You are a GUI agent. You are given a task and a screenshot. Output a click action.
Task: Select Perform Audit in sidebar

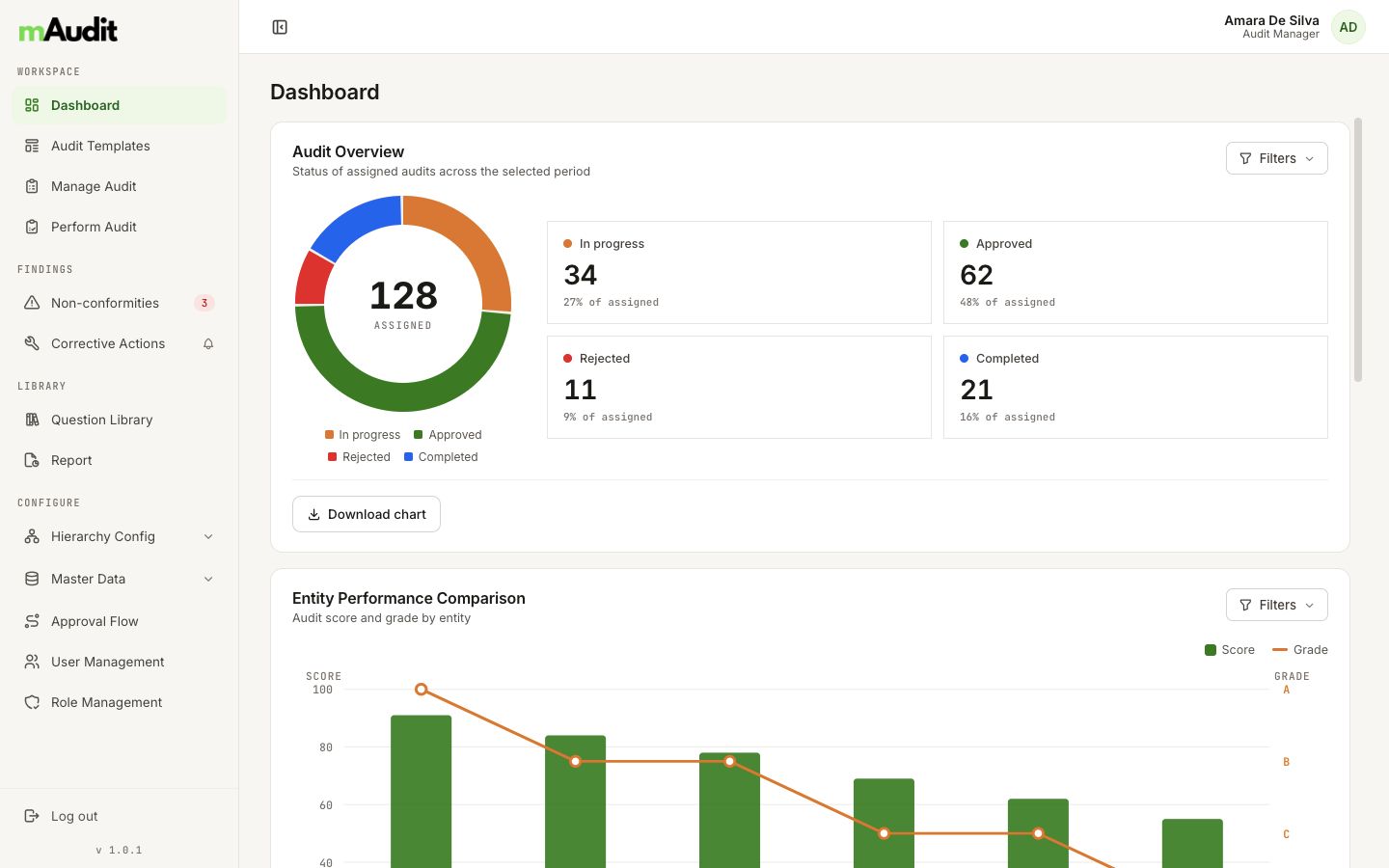pyautogui.click(x=120, y=227)
